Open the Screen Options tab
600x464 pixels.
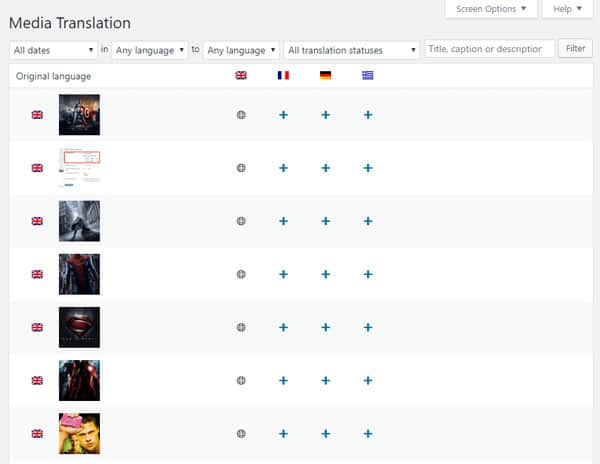(490, 9)
